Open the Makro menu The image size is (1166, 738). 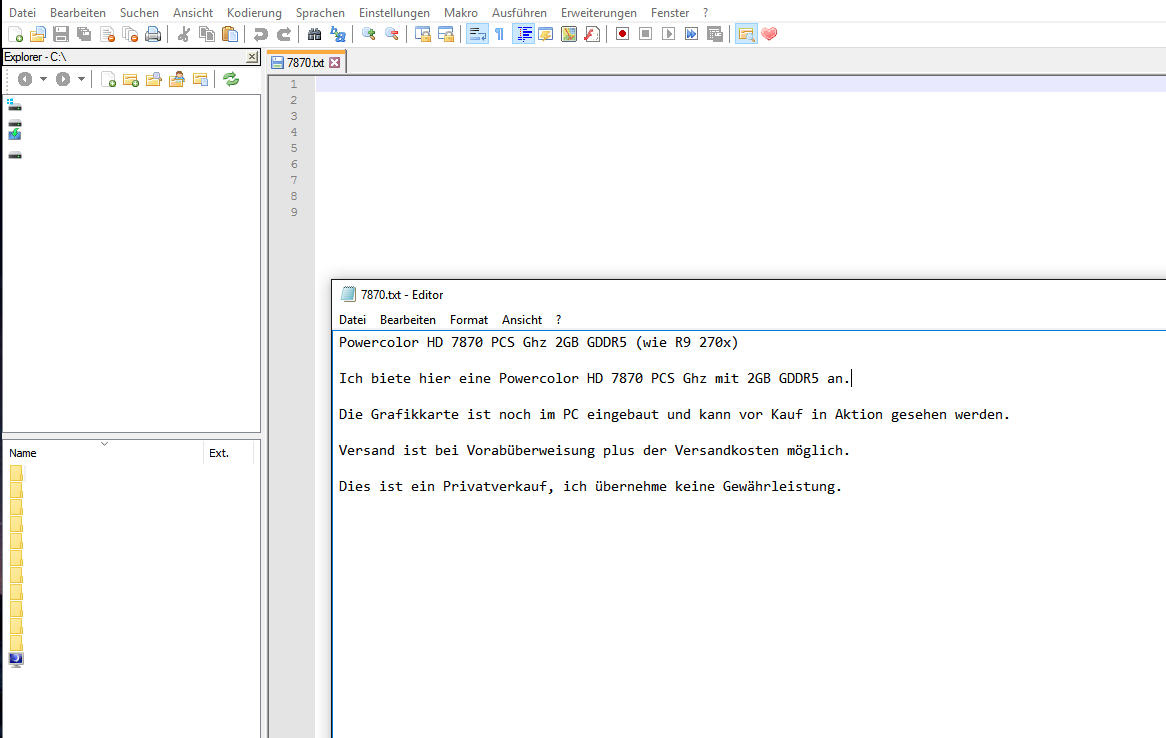(x=461, y=13)
